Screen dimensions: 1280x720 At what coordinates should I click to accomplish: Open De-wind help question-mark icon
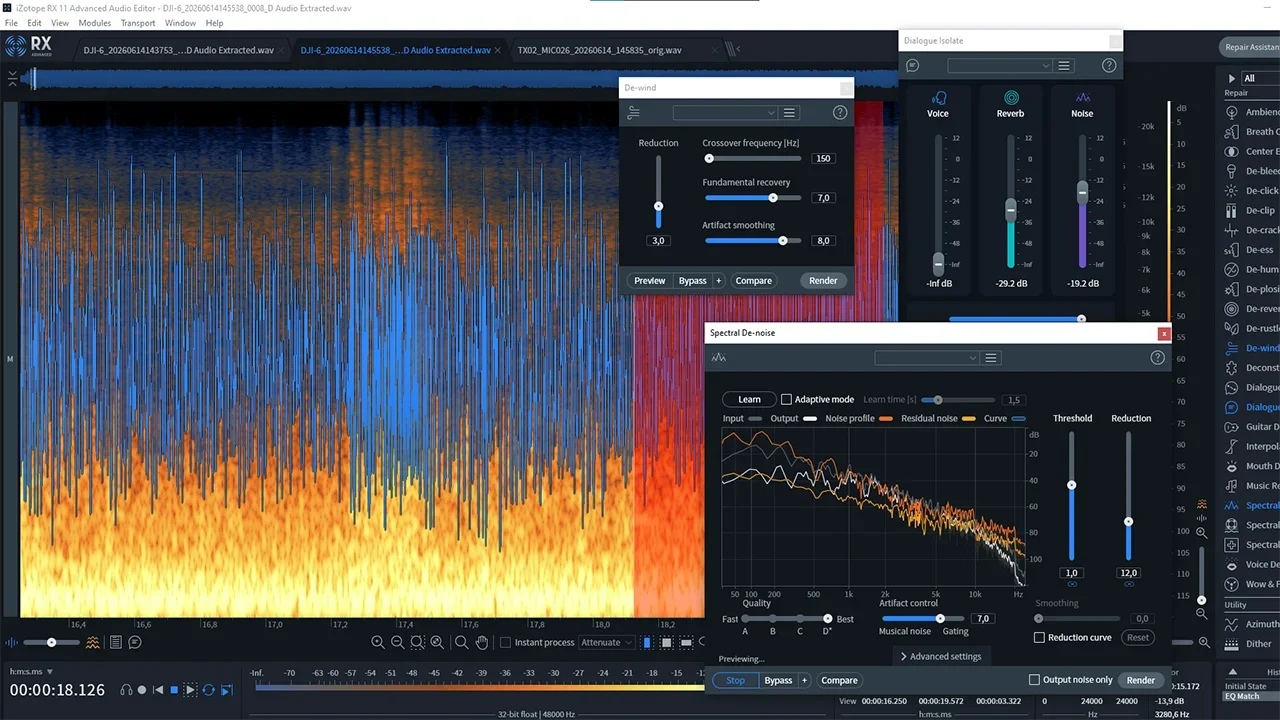(840, 113)
